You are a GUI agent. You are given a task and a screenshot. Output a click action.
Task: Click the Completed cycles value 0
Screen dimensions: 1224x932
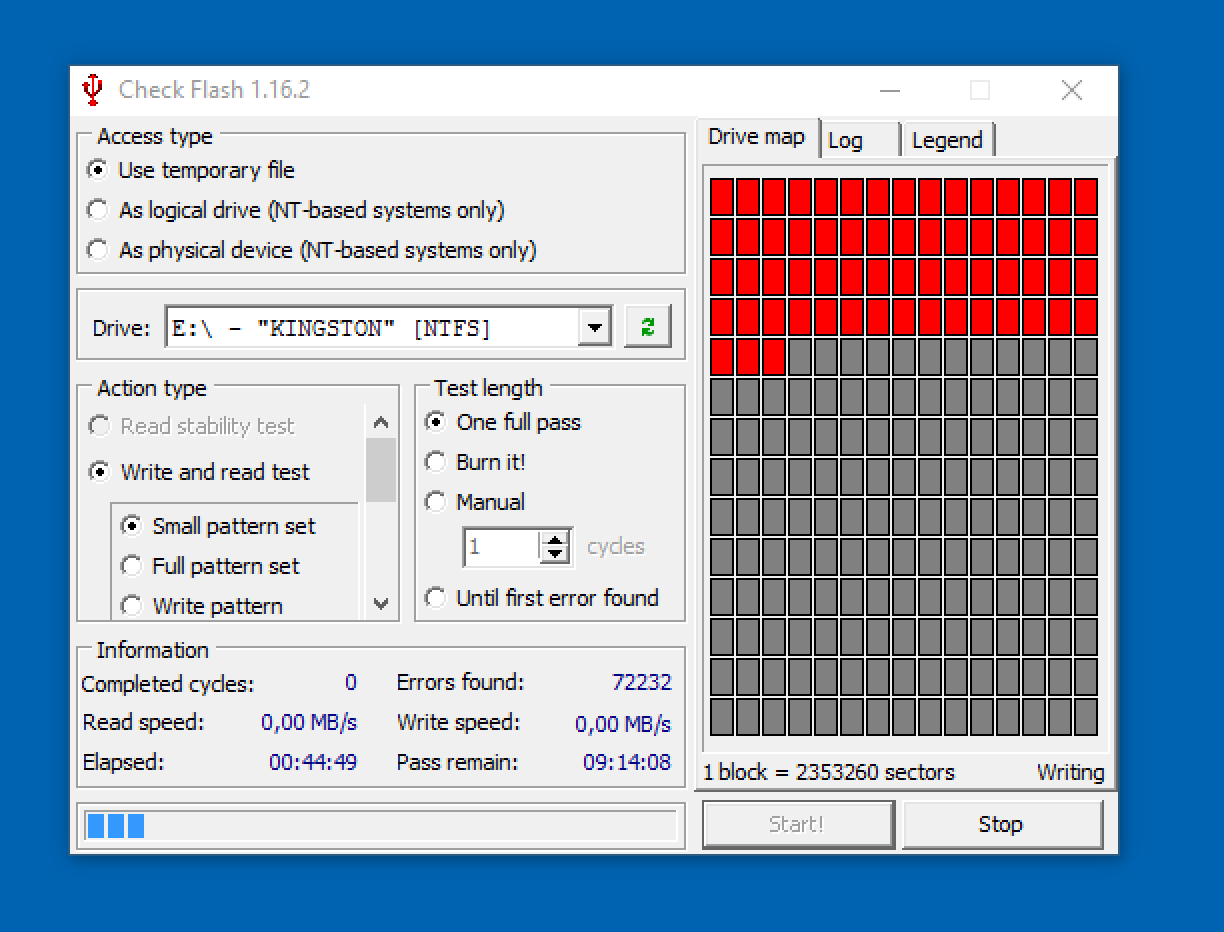coord(350,683)
